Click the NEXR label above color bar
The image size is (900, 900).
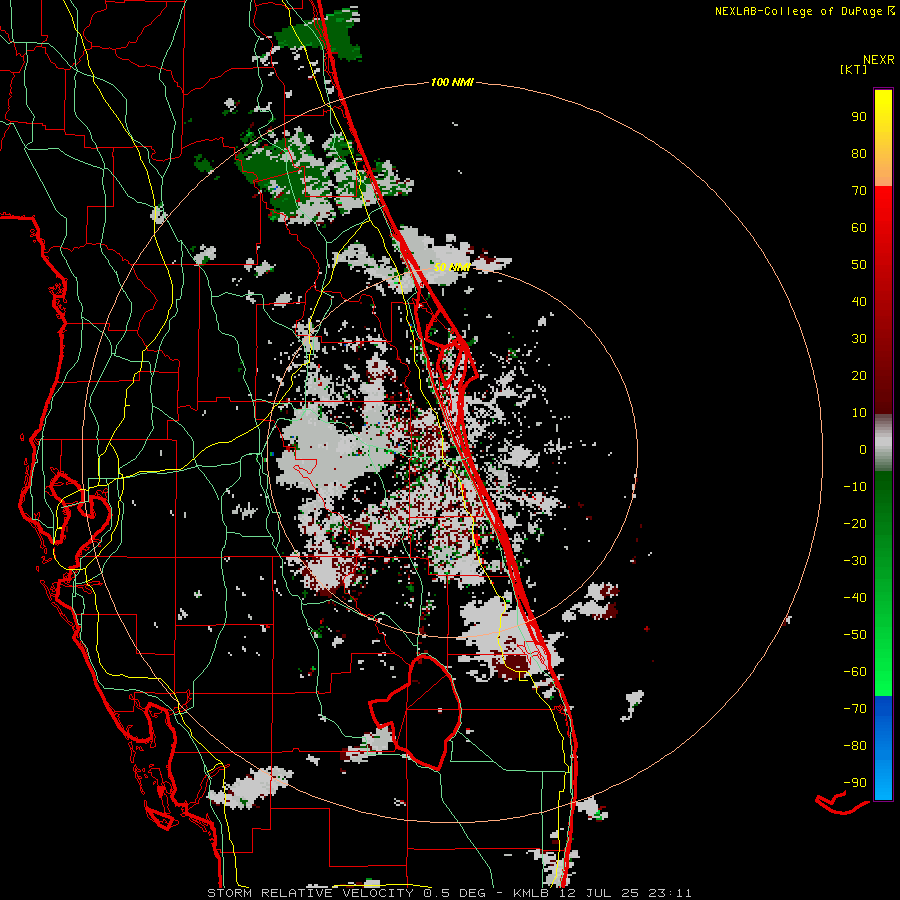[879, 60]
